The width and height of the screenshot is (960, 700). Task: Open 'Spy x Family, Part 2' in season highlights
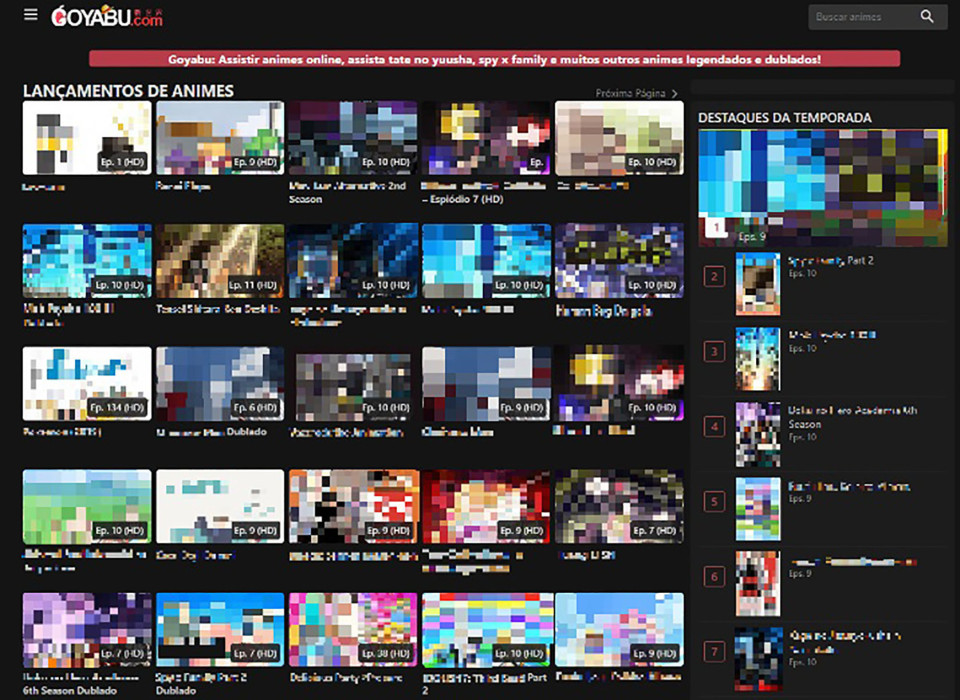point(831,260)
